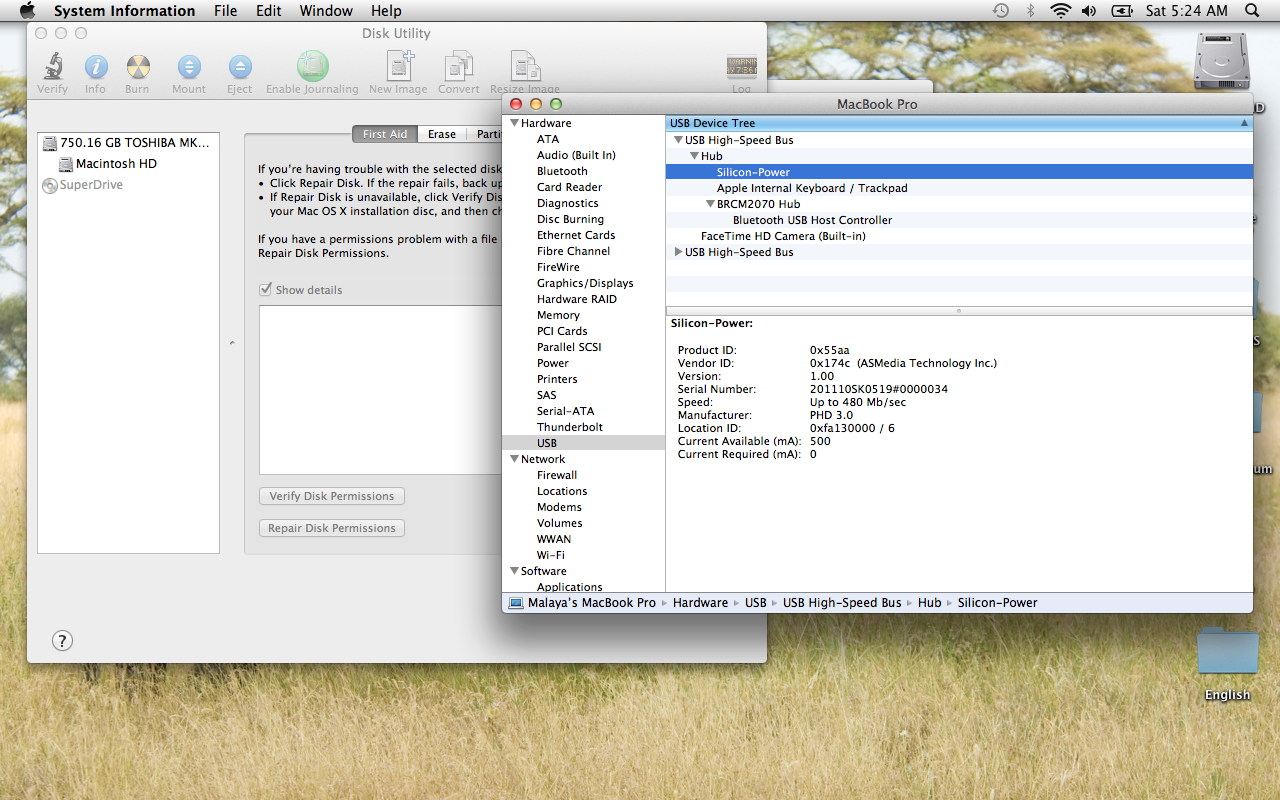Select Thunderbolt in the Hardware list
Viewport: 1280px width, 800px height.
[570, 427]
